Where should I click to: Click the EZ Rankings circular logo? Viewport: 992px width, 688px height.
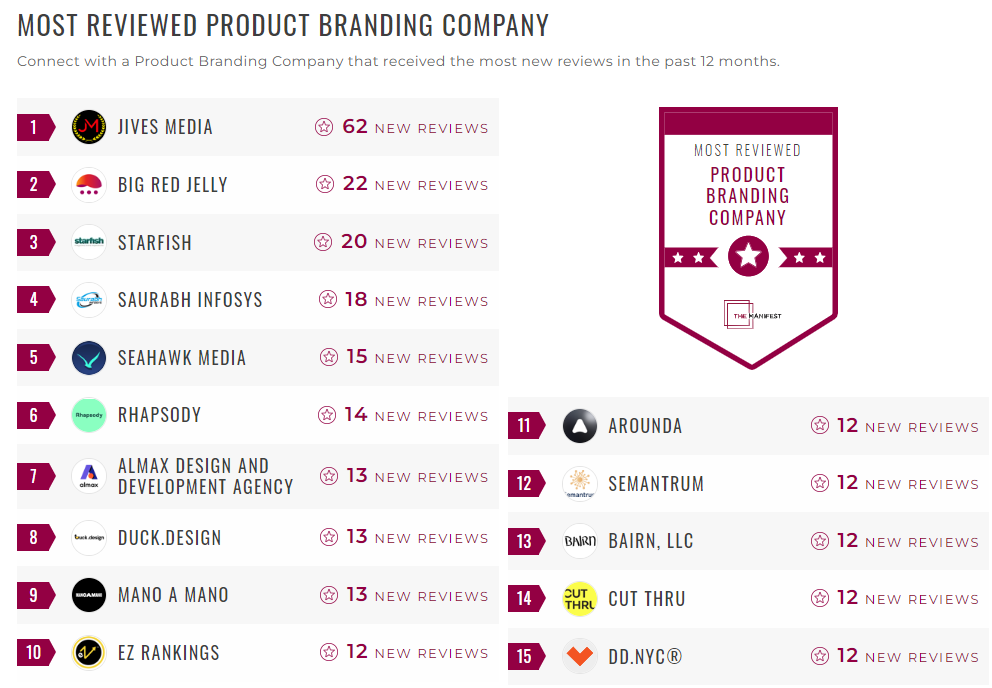(x=89, y=652)
